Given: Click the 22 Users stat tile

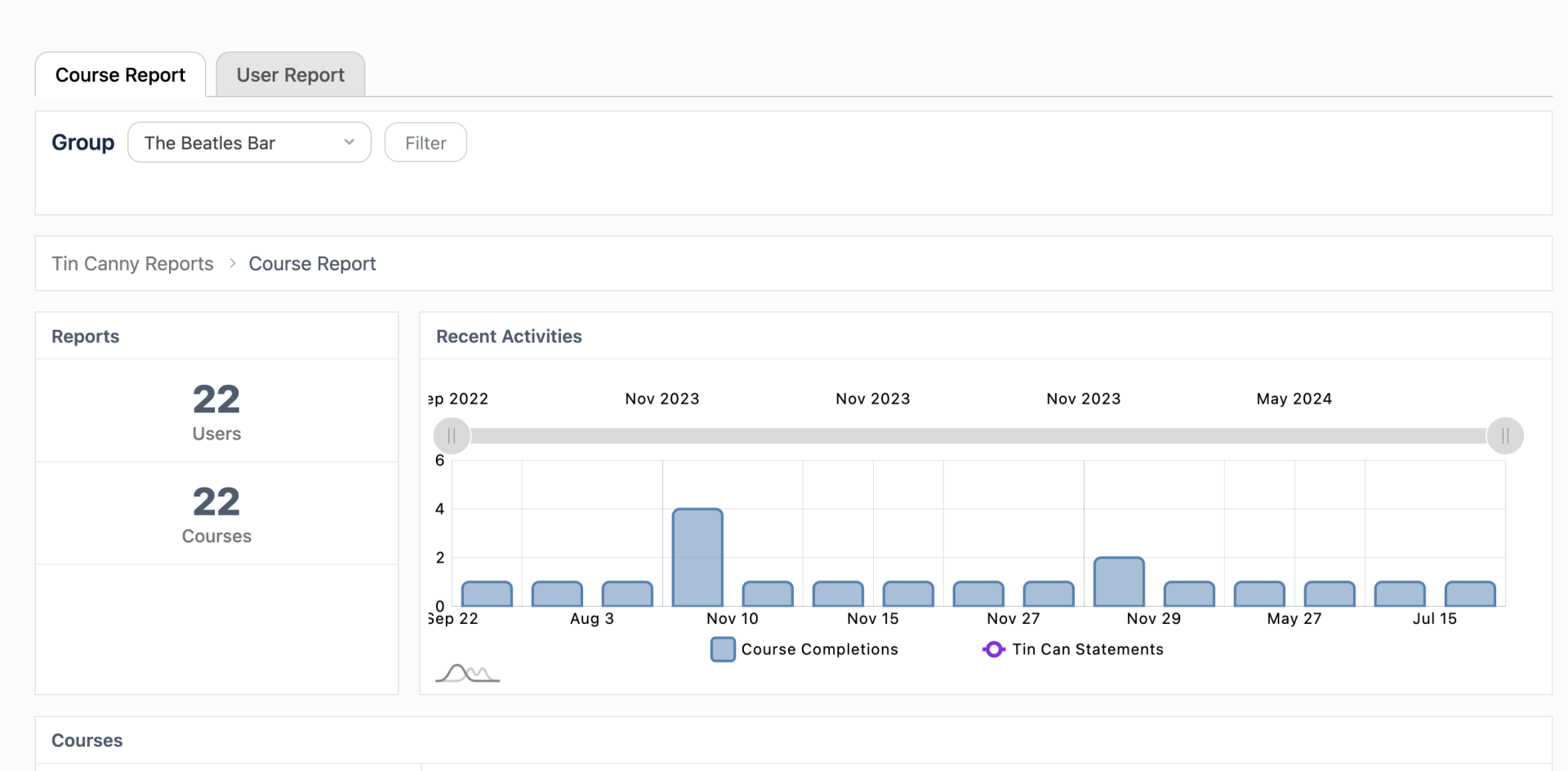Looking at the screenshot, I should (x=216, y=411).
